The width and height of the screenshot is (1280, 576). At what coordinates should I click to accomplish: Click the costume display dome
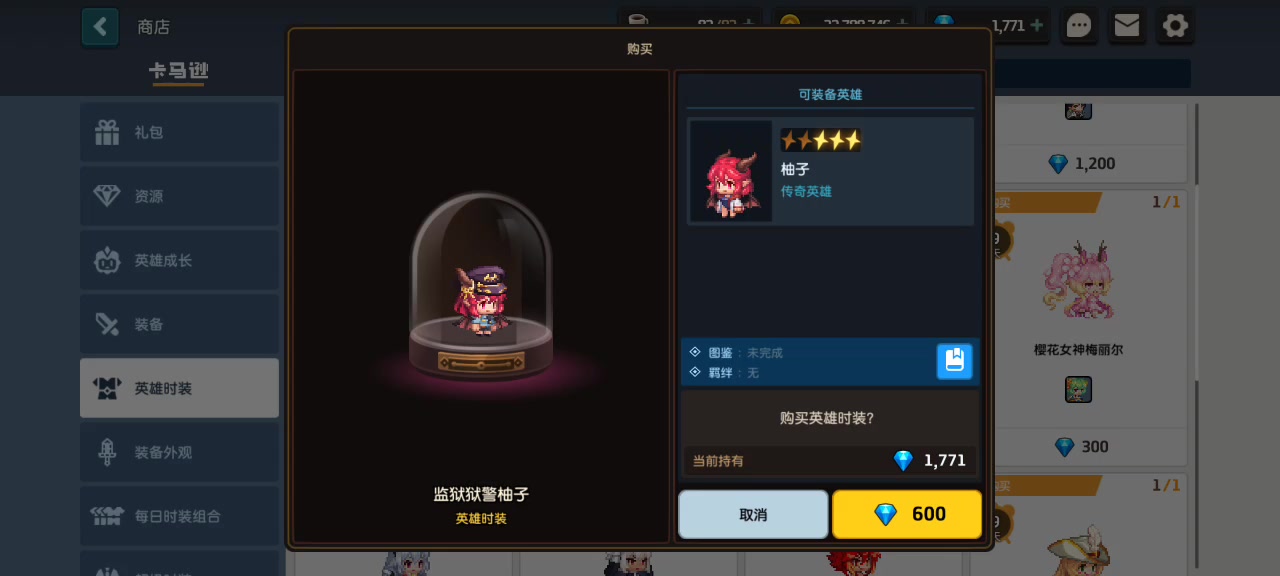point(481,287)
